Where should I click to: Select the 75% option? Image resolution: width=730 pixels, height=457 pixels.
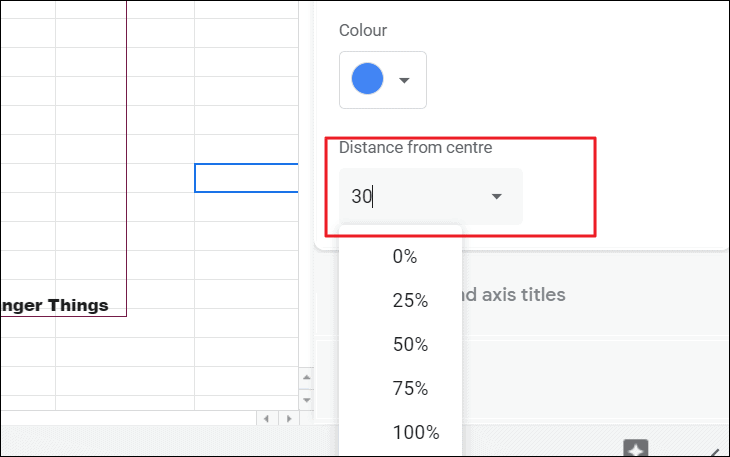click(x=410, y=388)
